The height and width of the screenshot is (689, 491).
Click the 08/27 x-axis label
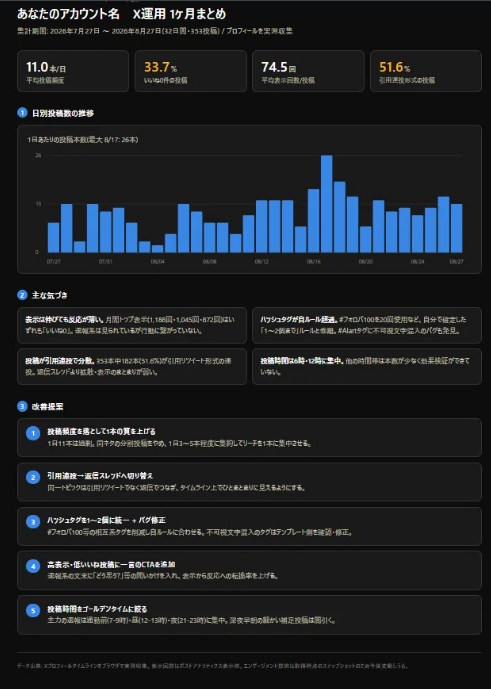coord(456,261)
